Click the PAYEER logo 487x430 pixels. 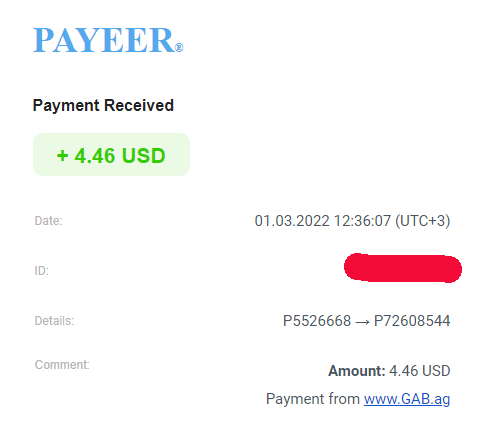coord(108,40)
